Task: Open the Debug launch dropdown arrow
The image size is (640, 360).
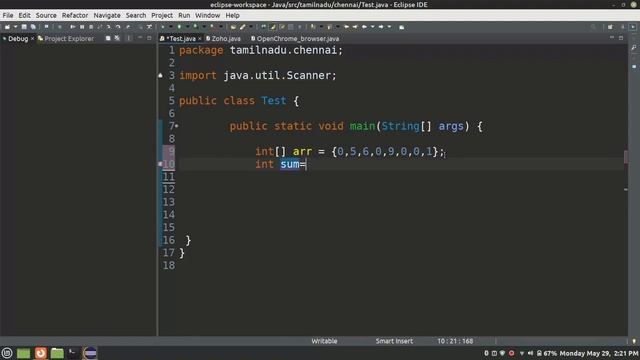Action: point(171,27)
